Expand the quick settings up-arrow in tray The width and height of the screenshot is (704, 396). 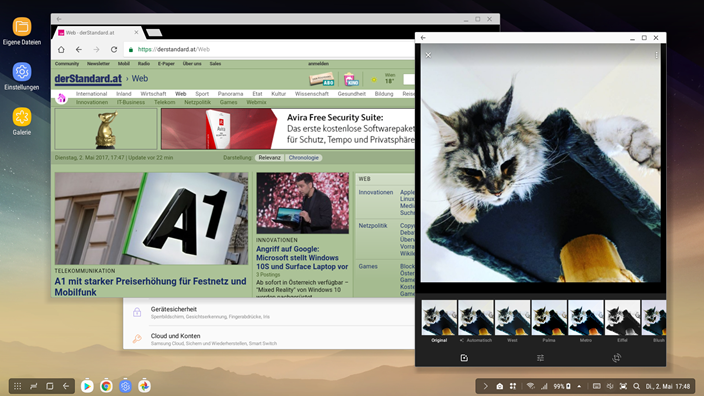580,386
